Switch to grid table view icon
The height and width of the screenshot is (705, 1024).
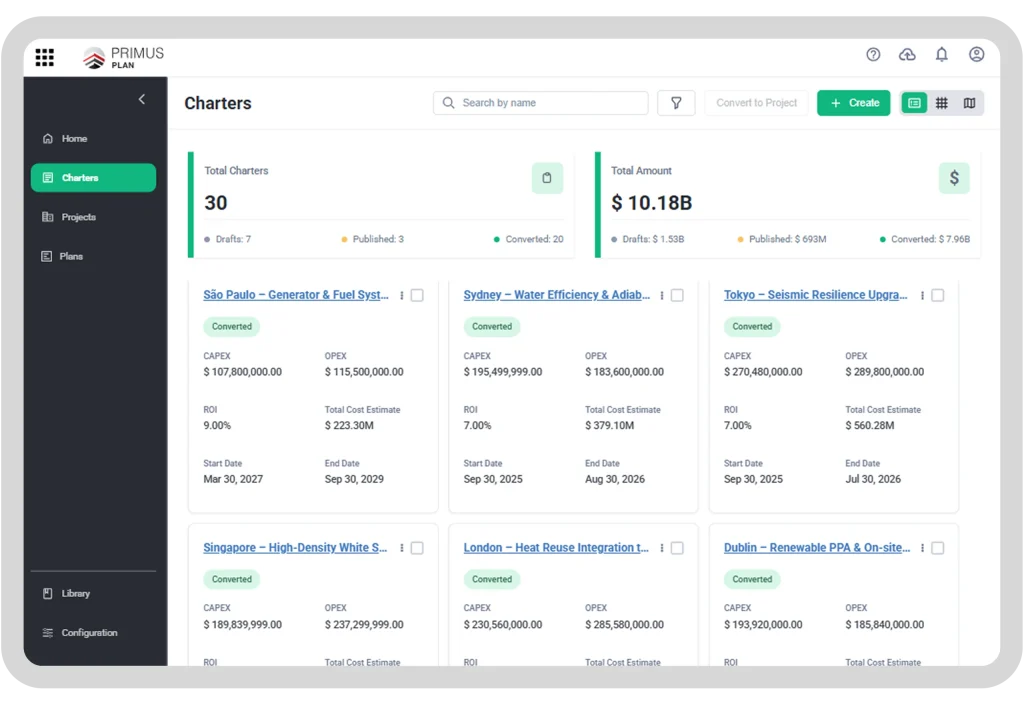click(x=942, y=103)
